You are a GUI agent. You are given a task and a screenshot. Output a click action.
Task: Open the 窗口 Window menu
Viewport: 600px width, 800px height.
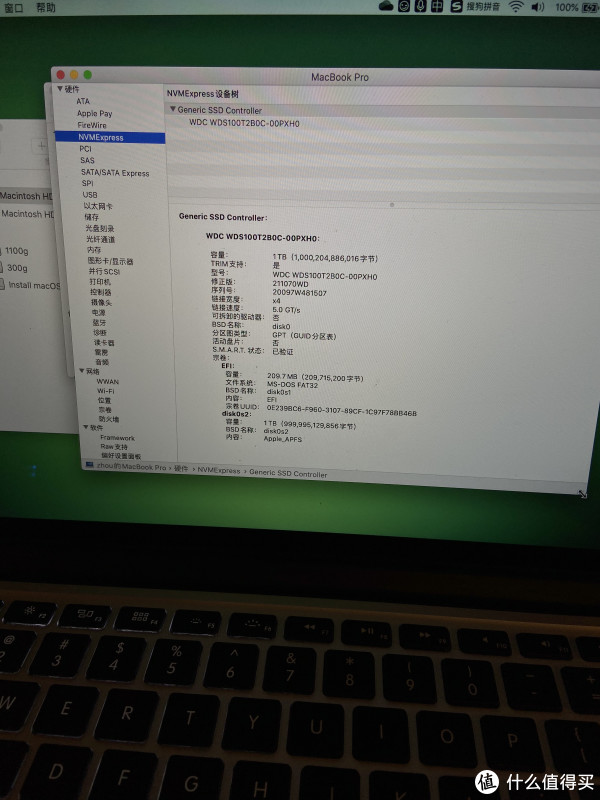click(12, 6)
